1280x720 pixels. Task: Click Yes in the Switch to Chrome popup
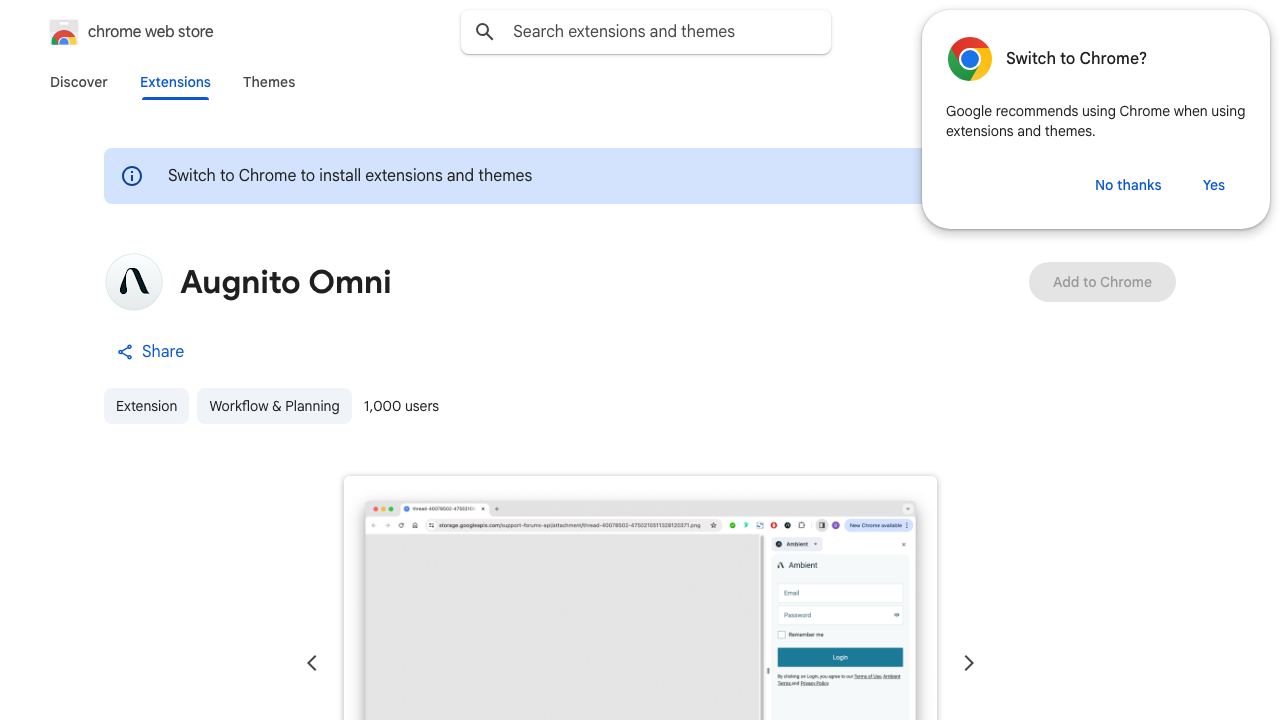[x=1214, y=185]
